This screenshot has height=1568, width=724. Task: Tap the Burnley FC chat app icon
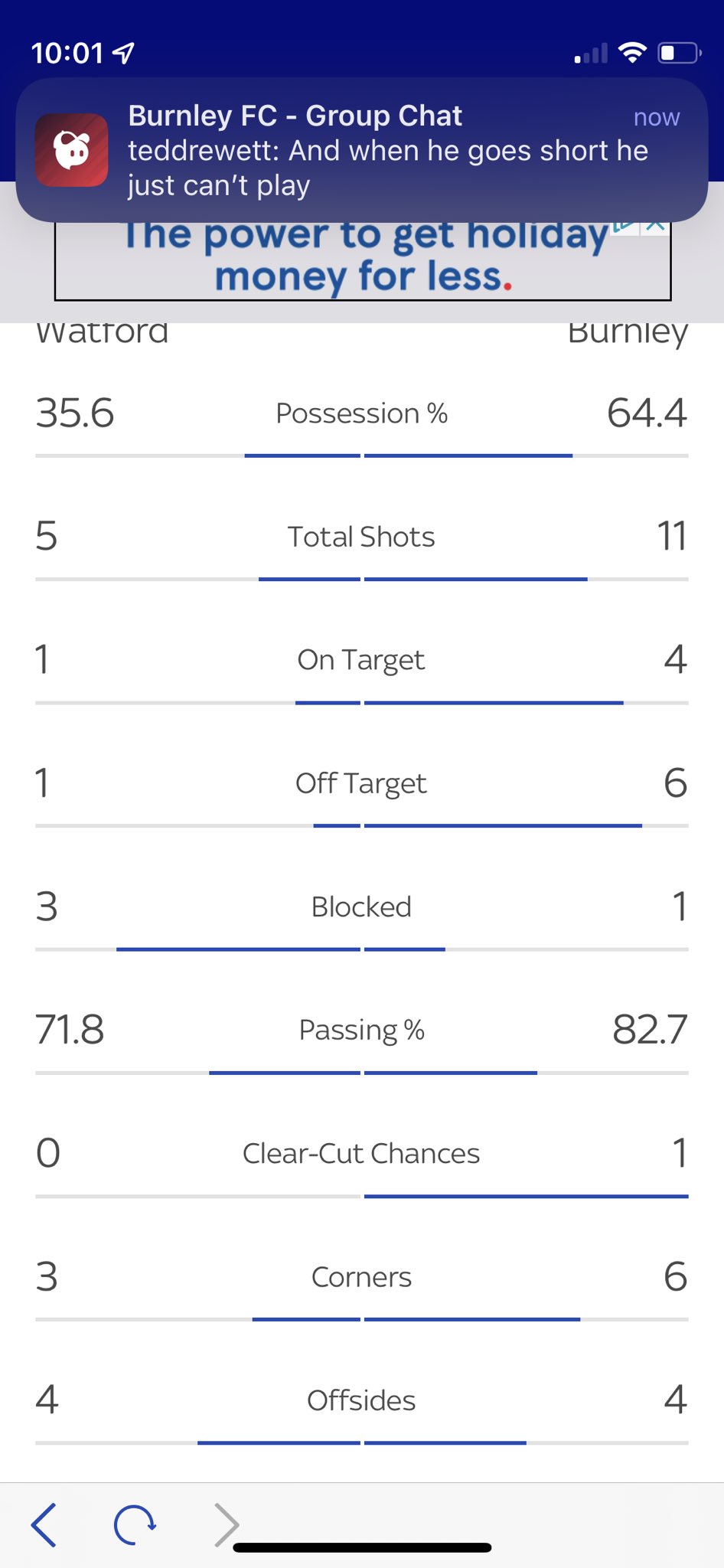[x=71, y=150]
